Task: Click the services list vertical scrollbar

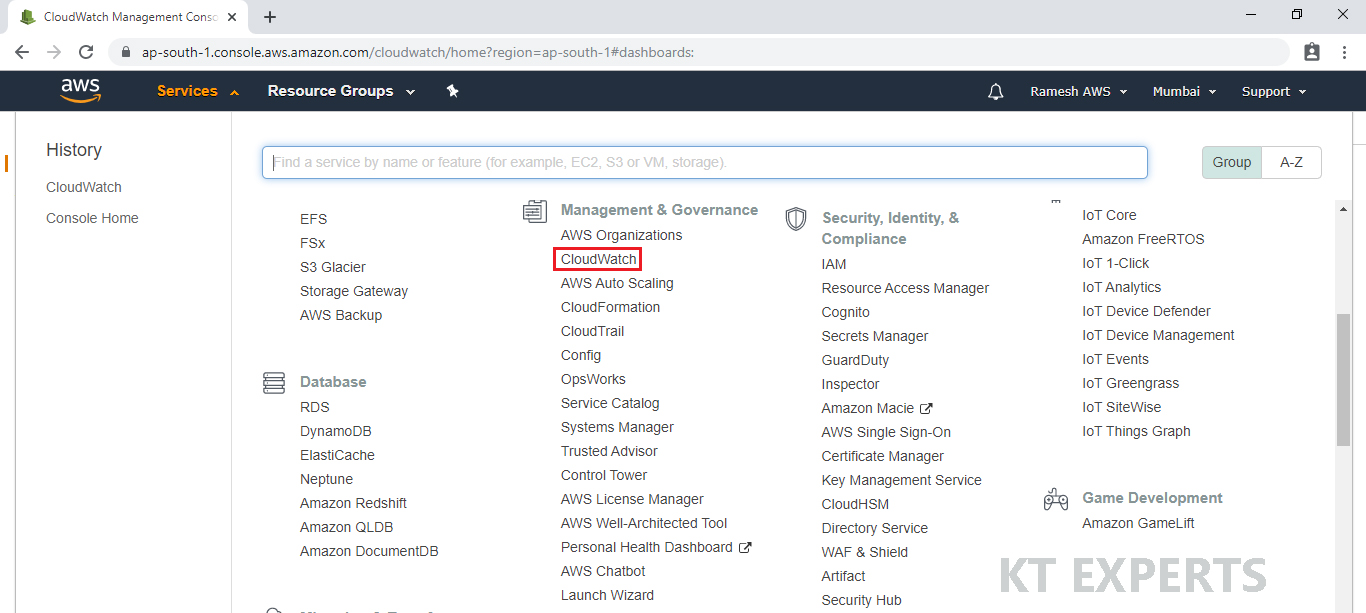Action: point(1343,379)
